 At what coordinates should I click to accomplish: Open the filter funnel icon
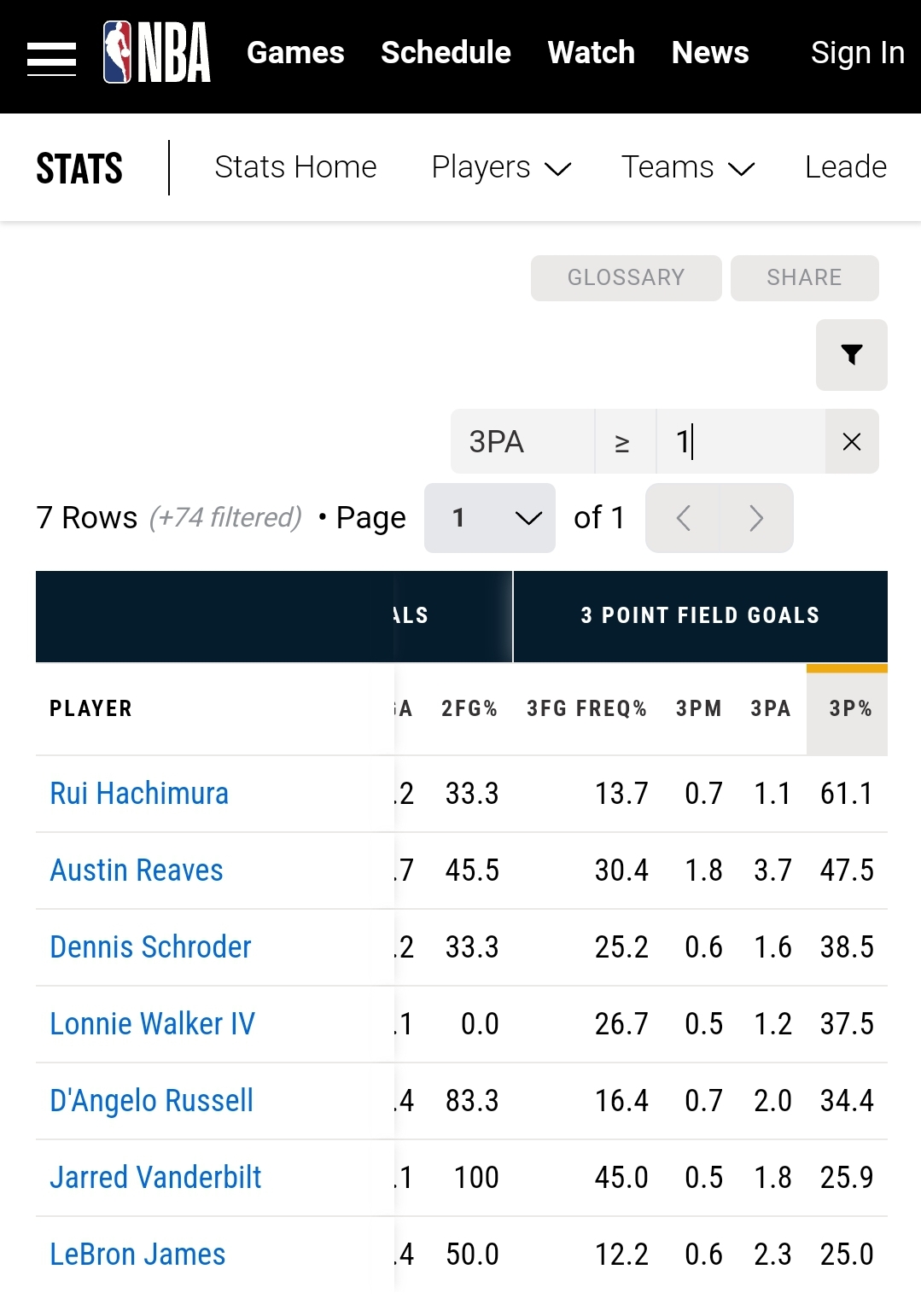click(851, 355)
